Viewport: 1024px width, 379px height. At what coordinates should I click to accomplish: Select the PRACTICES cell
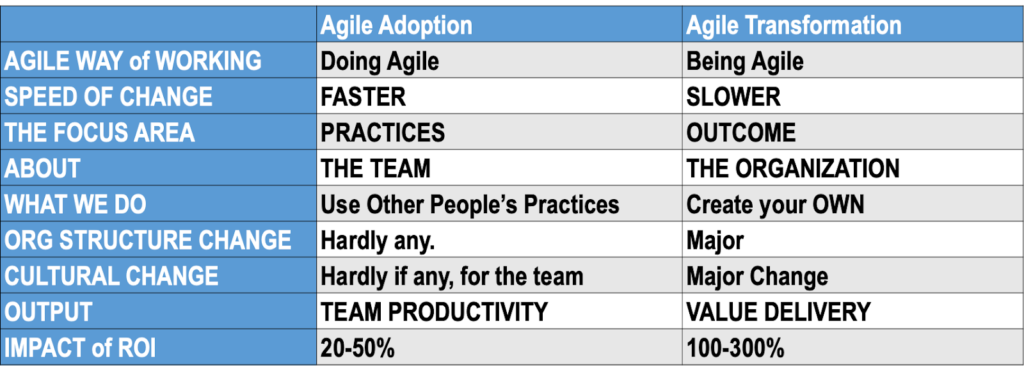[x=499, y=133]
